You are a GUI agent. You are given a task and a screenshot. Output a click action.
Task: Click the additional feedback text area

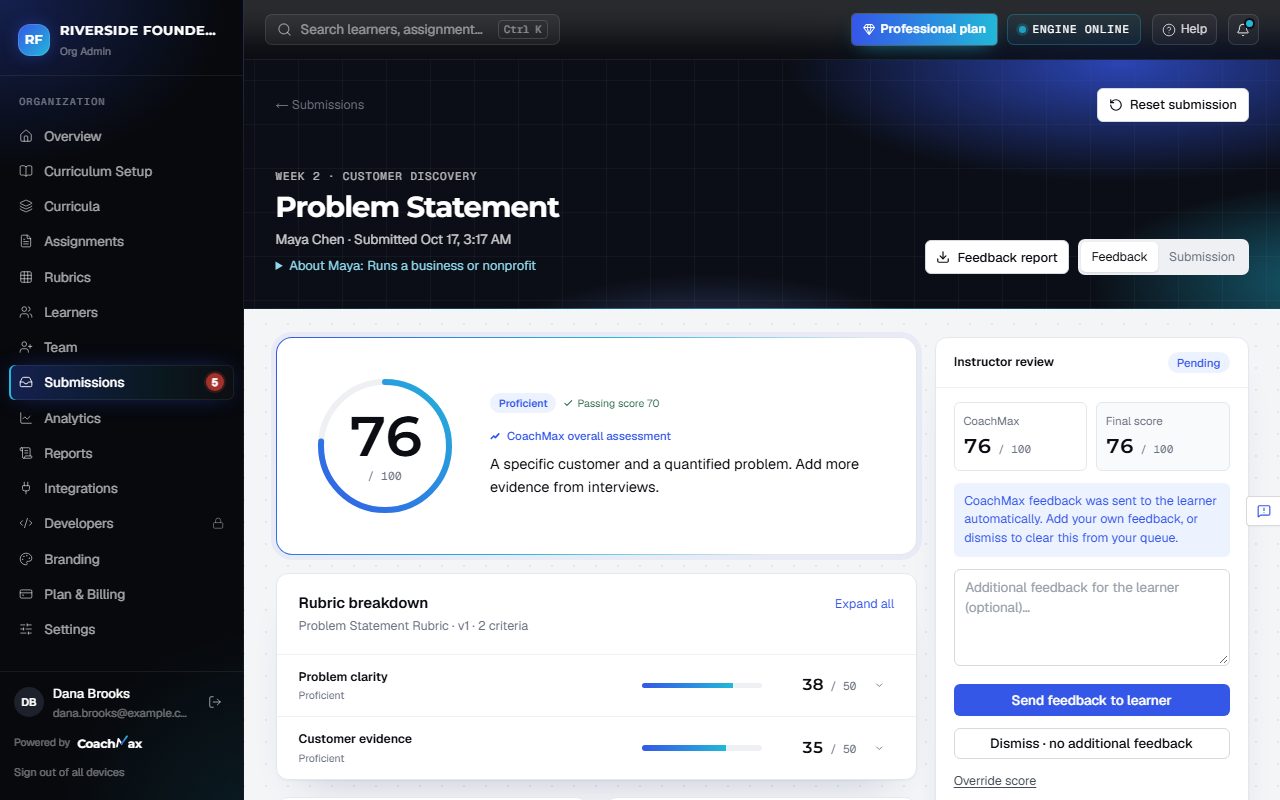click(1092, 617)
